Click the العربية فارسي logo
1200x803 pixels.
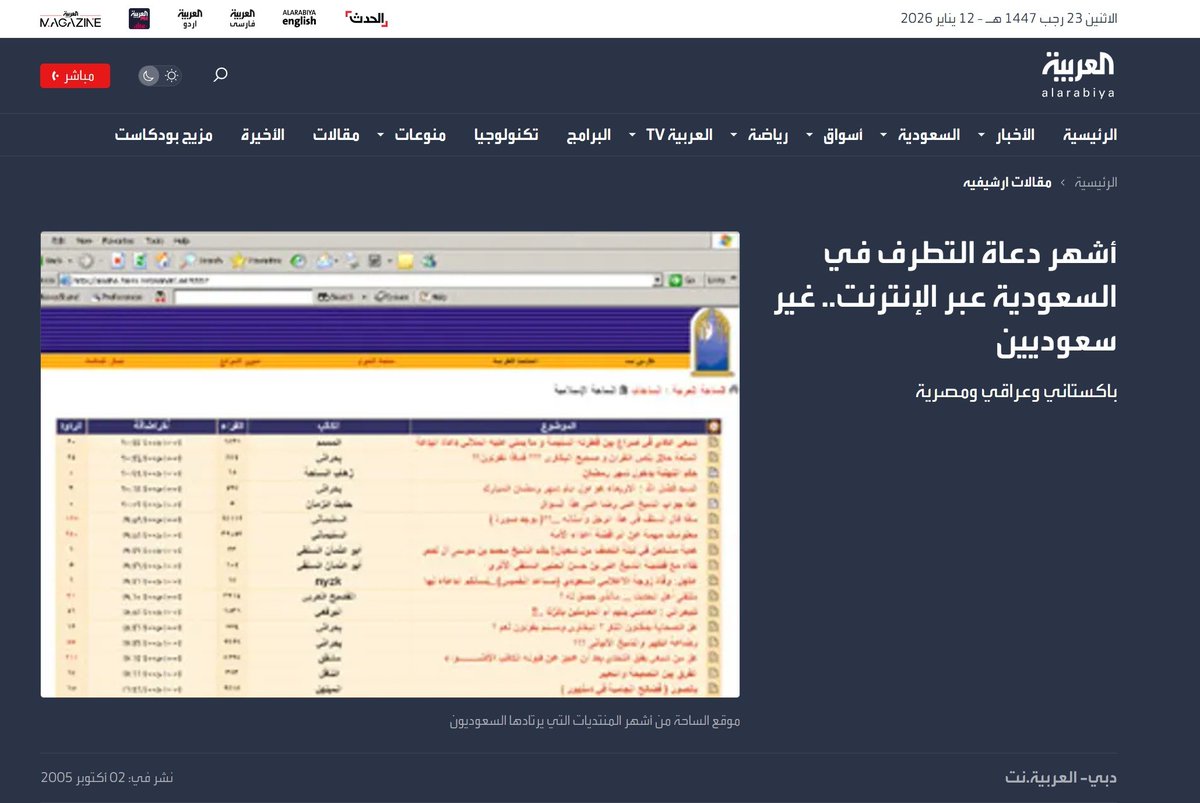click(241, 18)
